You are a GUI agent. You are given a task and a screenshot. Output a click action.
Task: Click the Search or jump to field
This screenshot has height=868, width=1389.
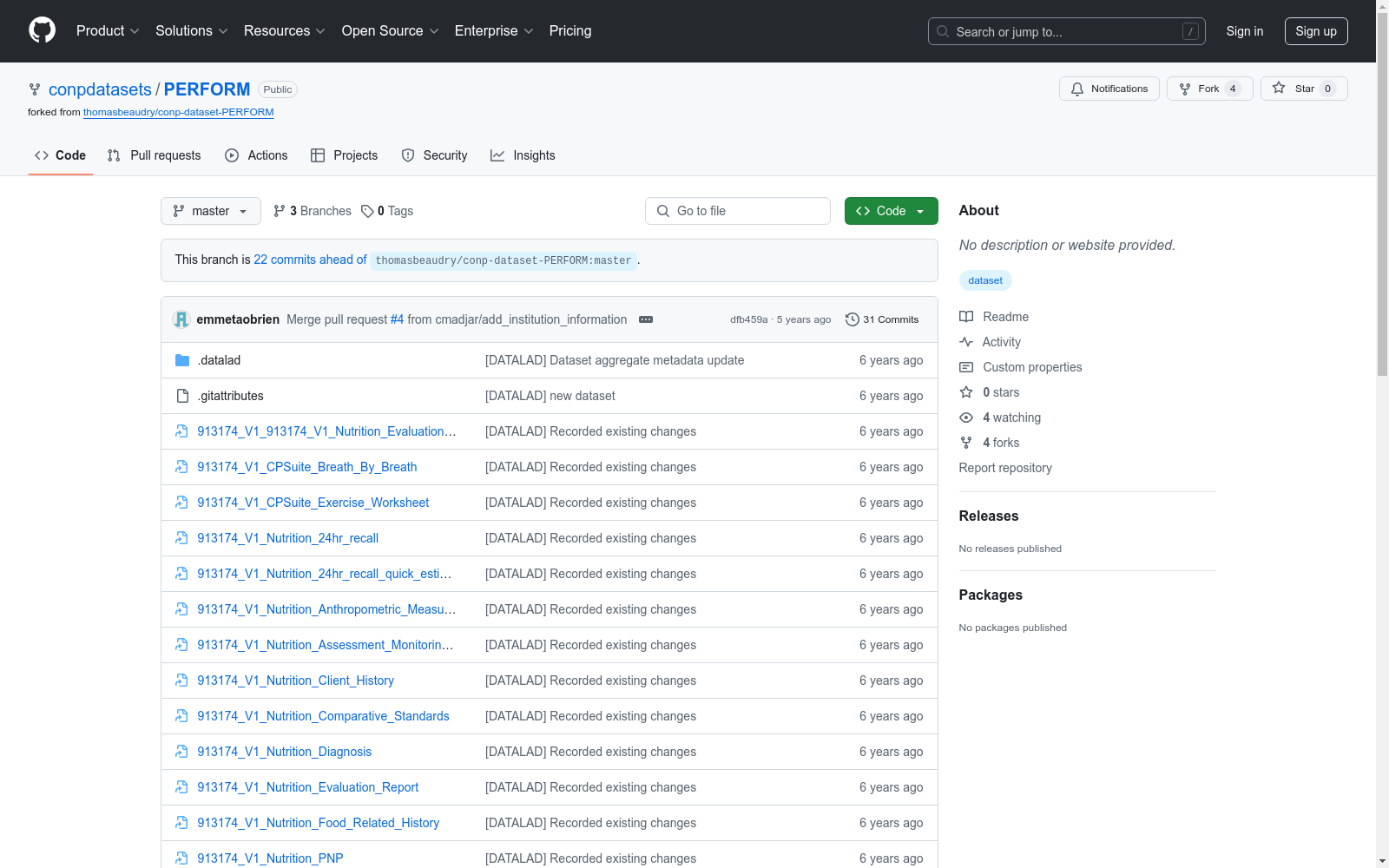click(1067, 31)
